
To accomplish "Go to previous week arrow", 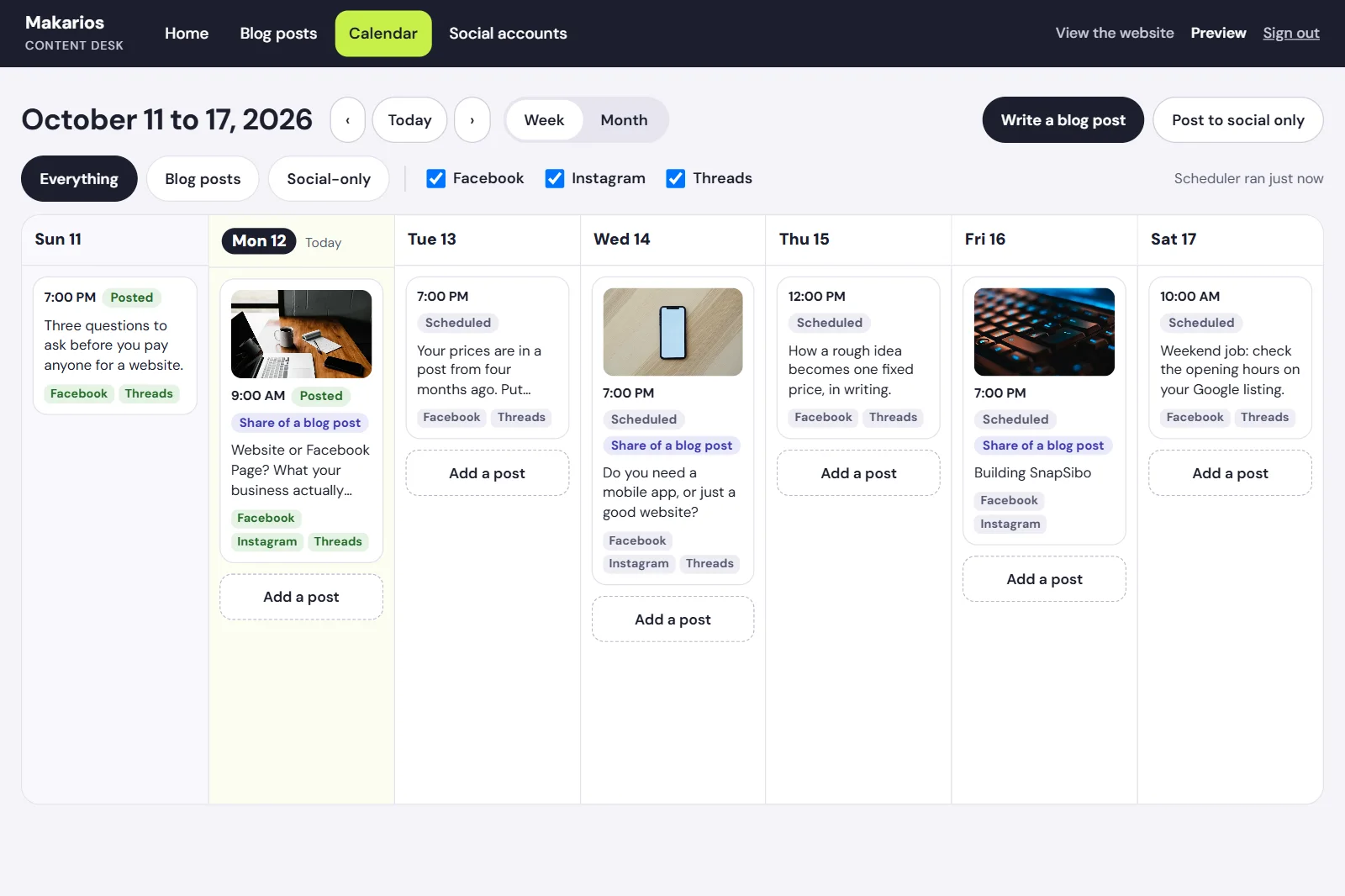I will pos(347,120).
